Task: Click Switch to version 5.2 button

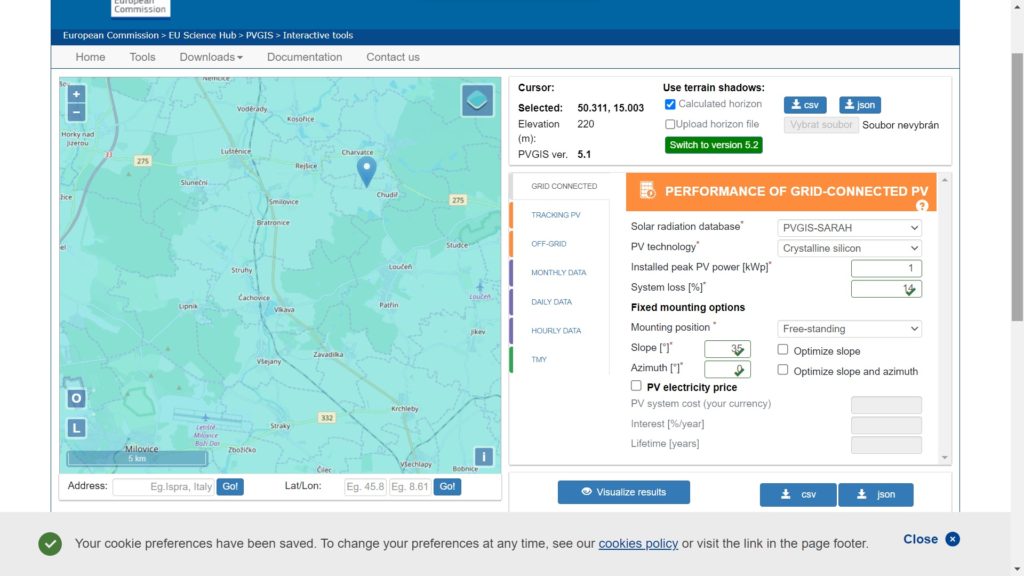Action: pyautogui.click(x=714, y=145)
